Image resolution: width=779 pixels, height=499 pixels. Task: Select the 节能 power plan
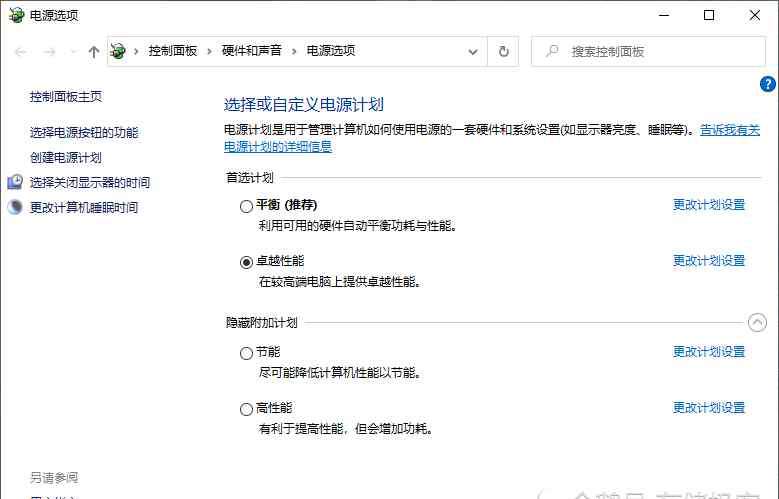(246, 353)
